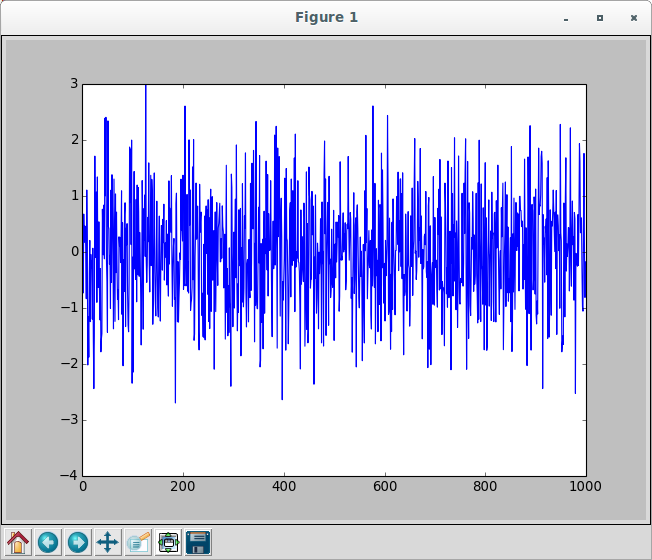Screen dimensions: 652x560
Task: Go back to the previous view
Action: click(48, 542)
